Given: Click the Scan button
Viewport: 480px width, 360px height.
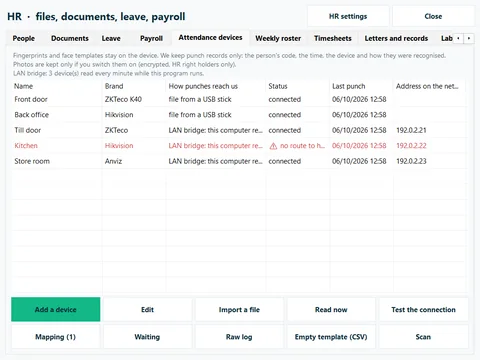Looking at the screenshot, I should pyautogui.click(x=423, y=337).
